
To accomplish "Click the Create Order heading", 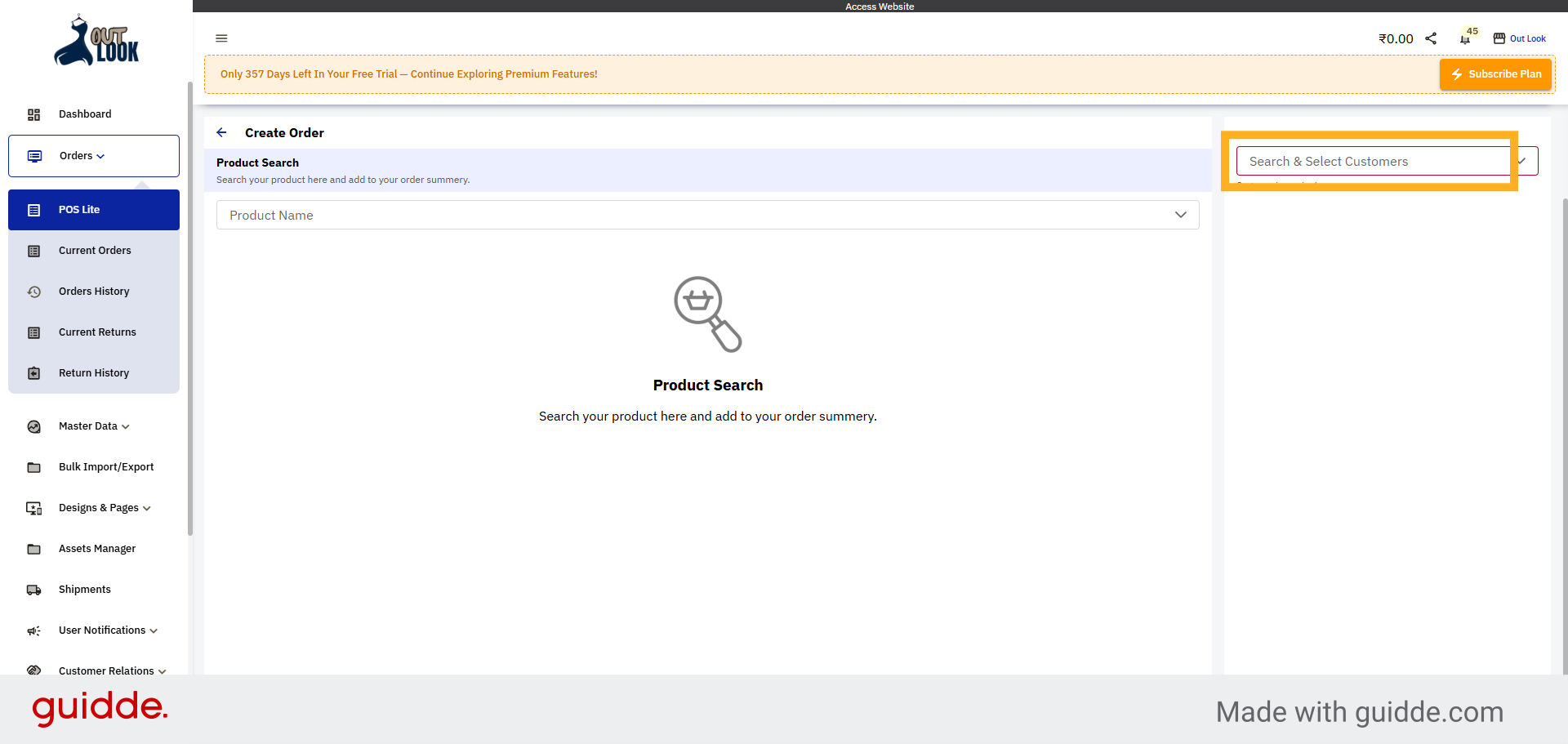I will coord(284,132).
